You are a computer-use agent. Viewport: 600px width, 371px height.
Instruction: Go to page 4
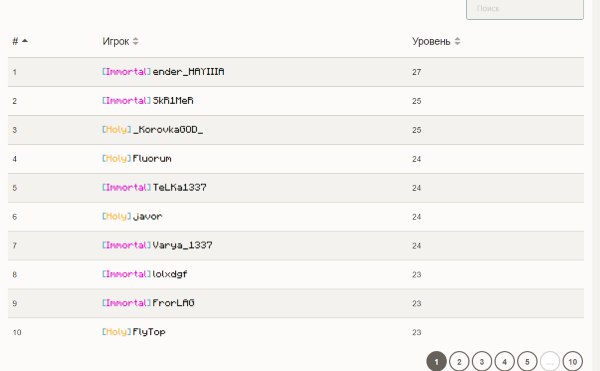pyautogui.click(x=504, y=361)
